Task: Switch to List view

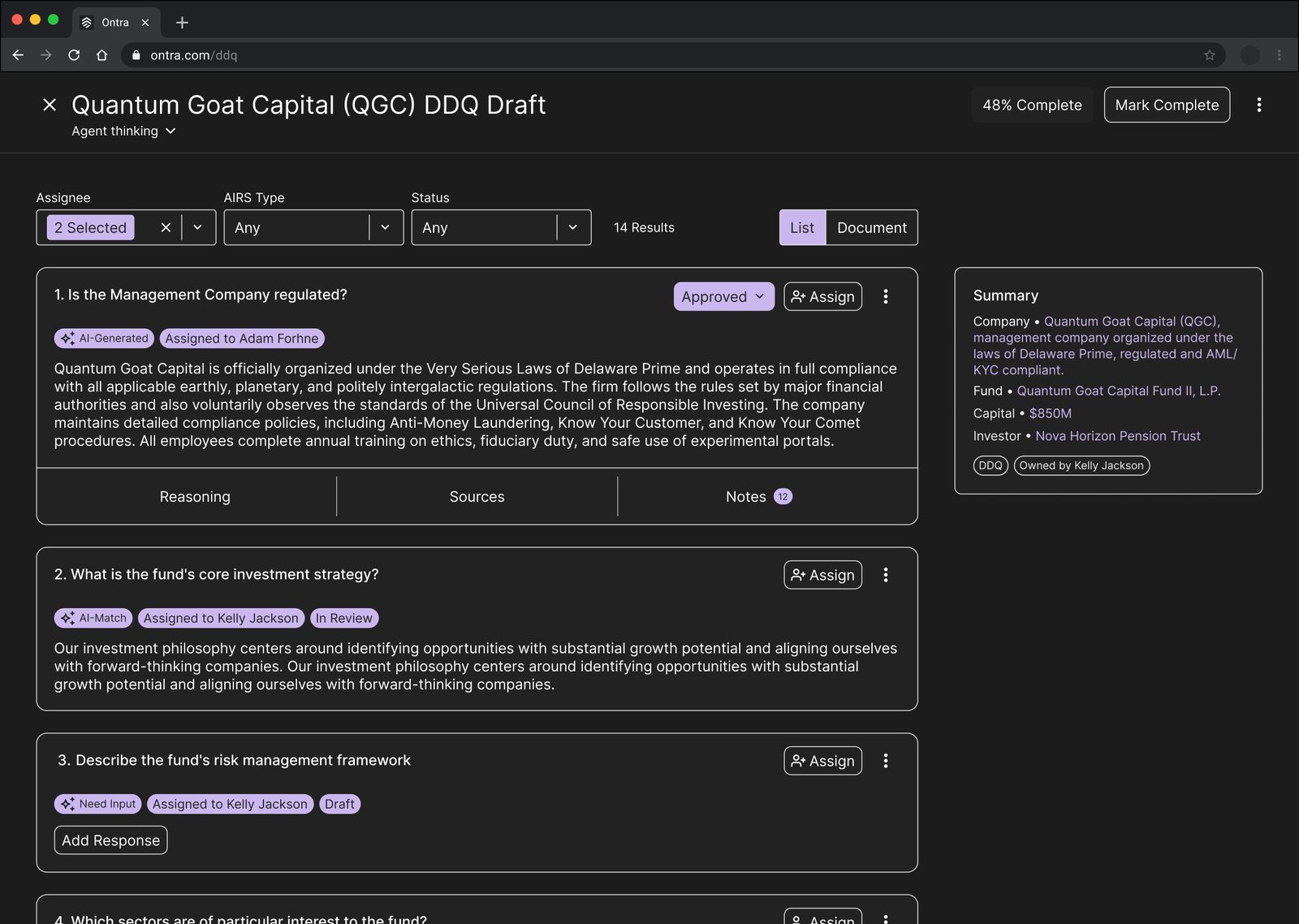Action: click(802, 227)
